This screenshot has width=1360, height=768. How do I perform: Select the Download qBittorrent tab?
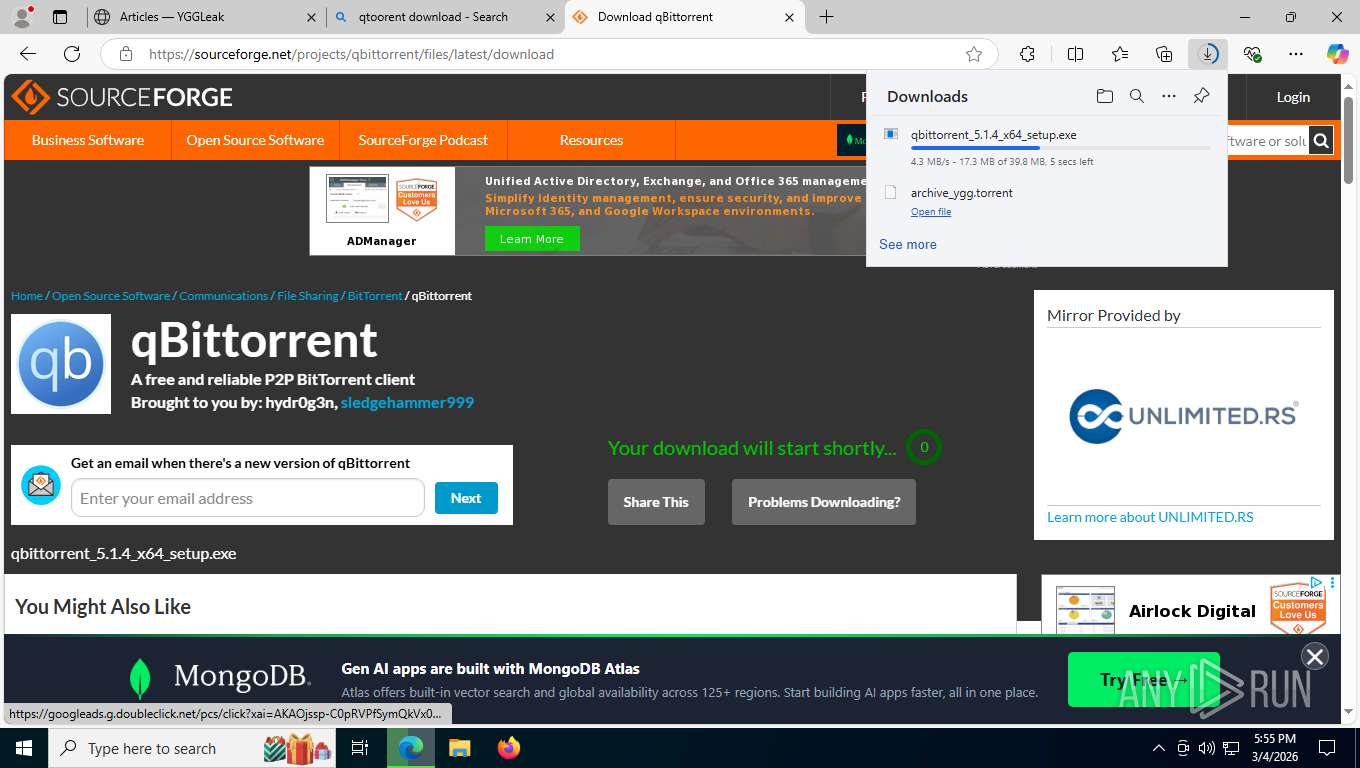[x=684, y=17]
